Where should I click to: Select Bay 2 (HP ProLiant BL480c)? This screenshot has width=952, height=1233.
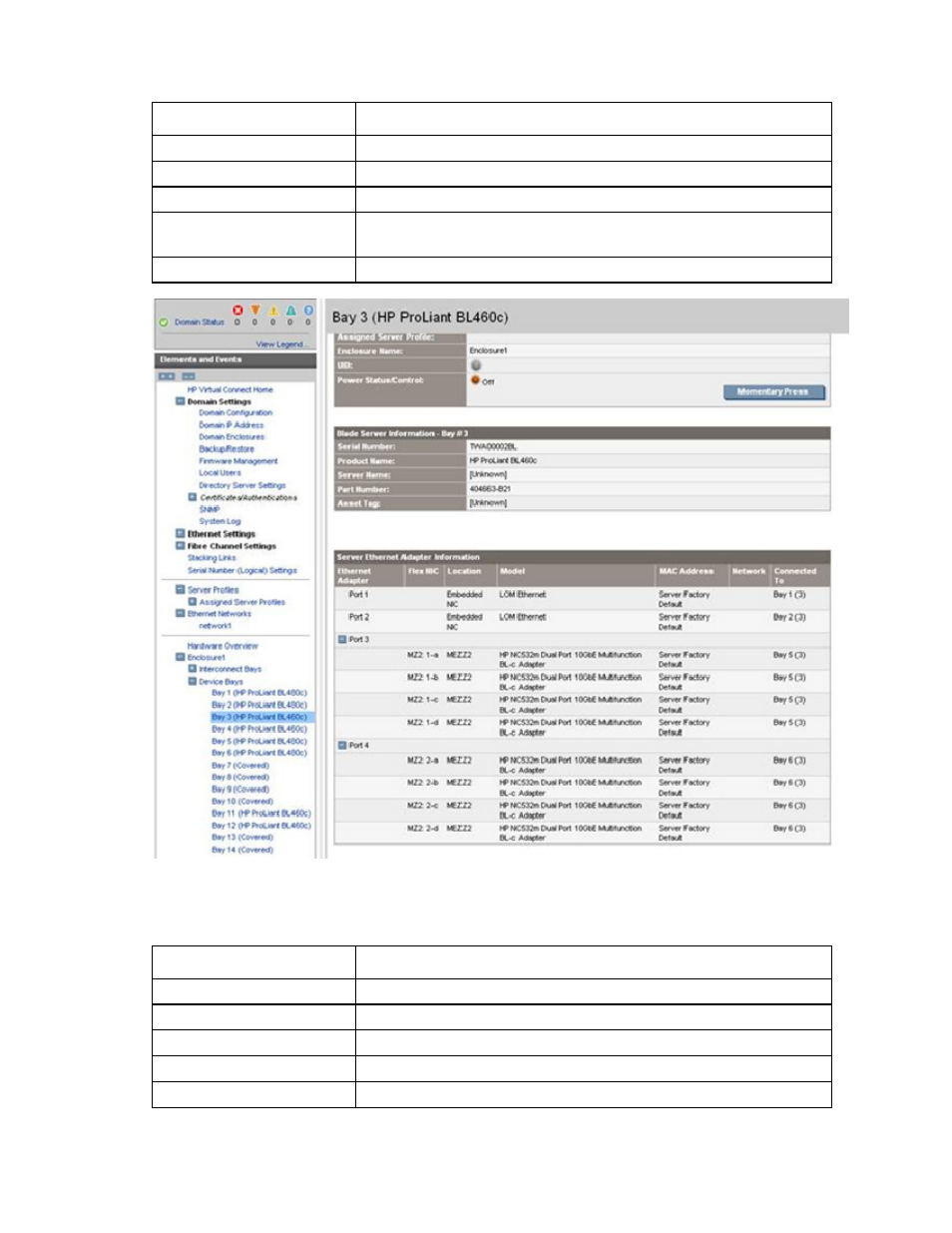click(x=259, y=705)
